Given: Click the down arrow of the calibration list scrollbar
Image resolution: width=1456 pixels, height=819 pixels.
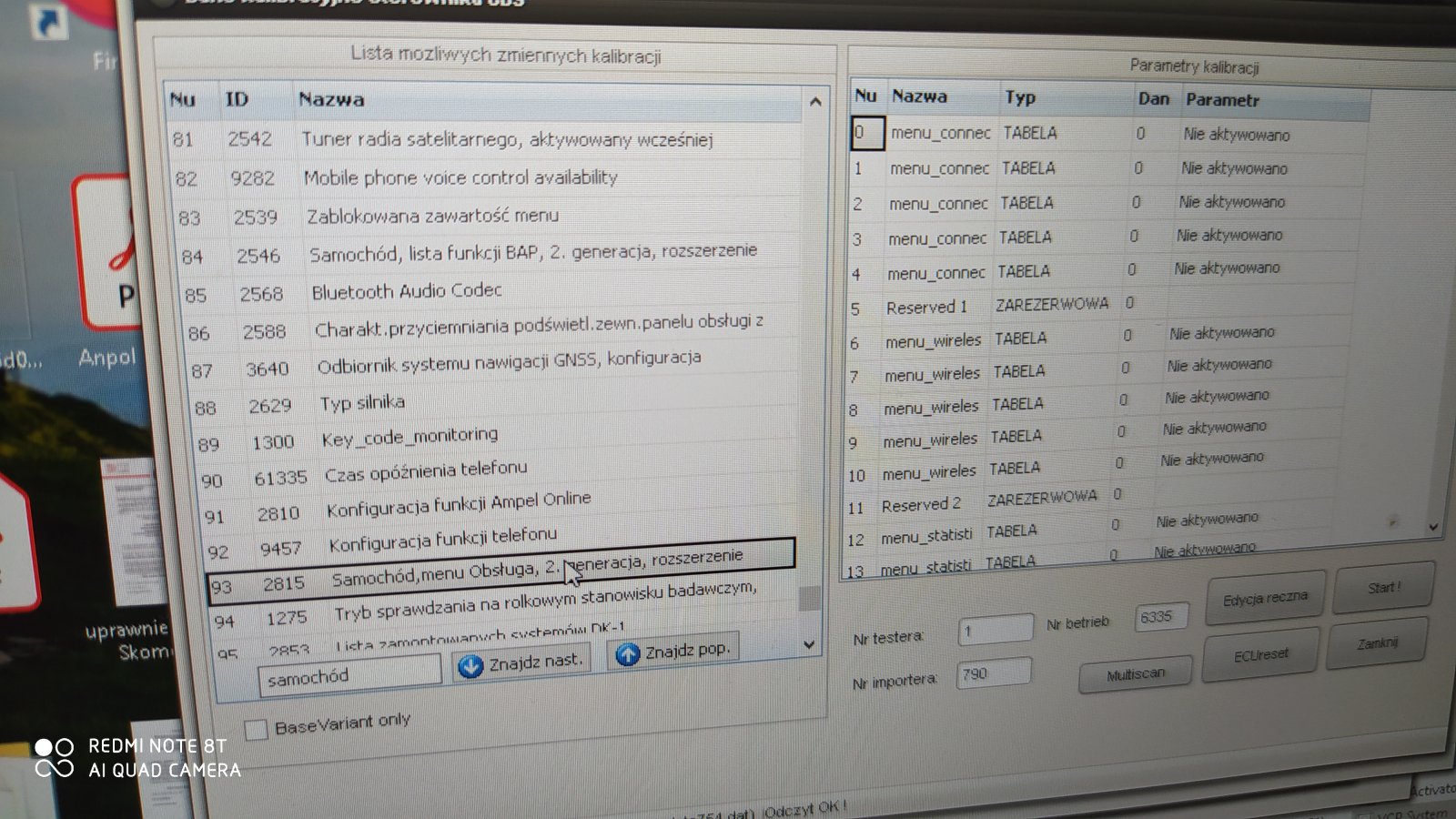Looking at the screenshot, I should [809, 644].
